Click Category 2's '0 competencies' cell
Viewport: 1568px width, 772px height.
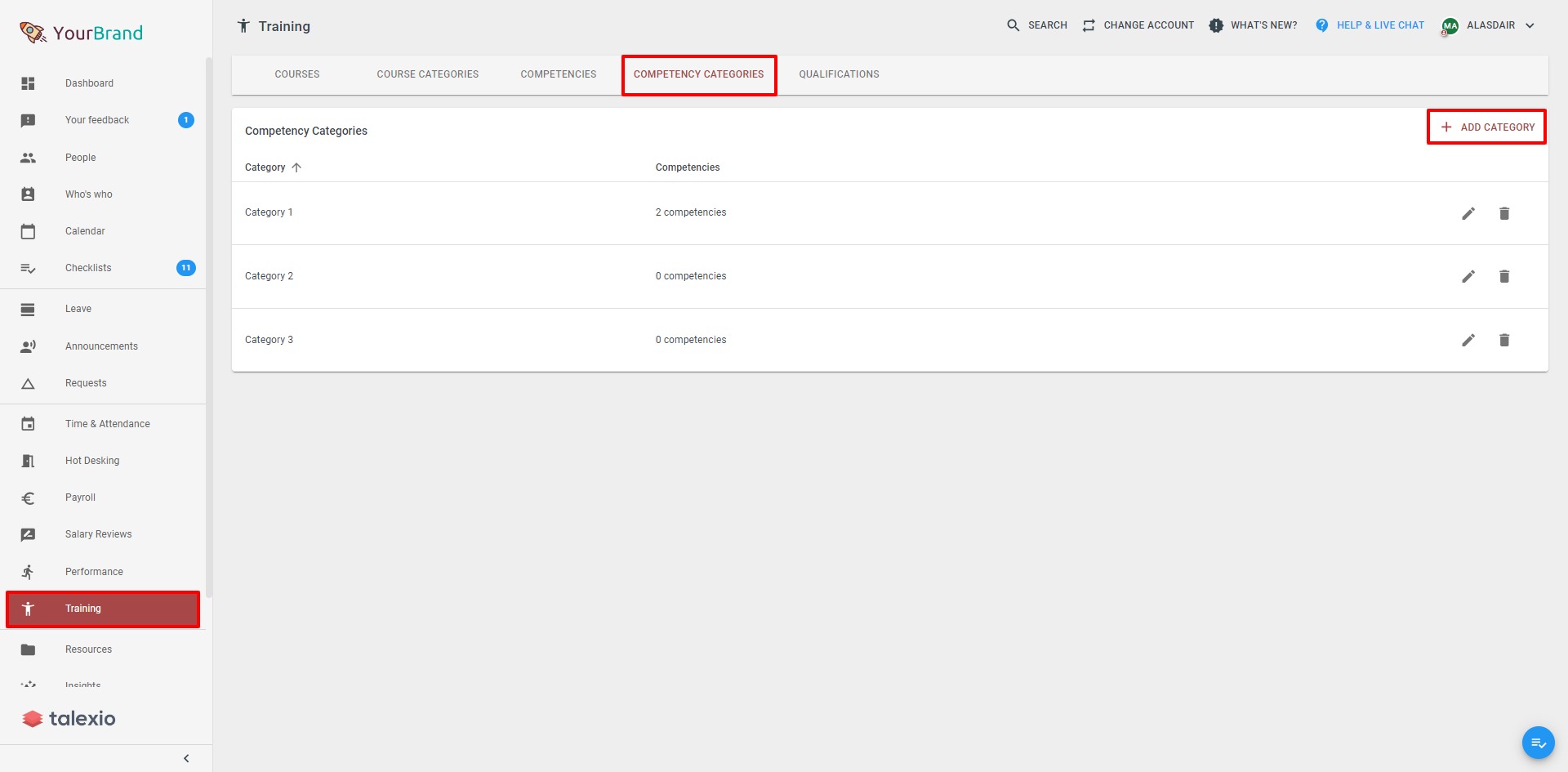(691, 276)
